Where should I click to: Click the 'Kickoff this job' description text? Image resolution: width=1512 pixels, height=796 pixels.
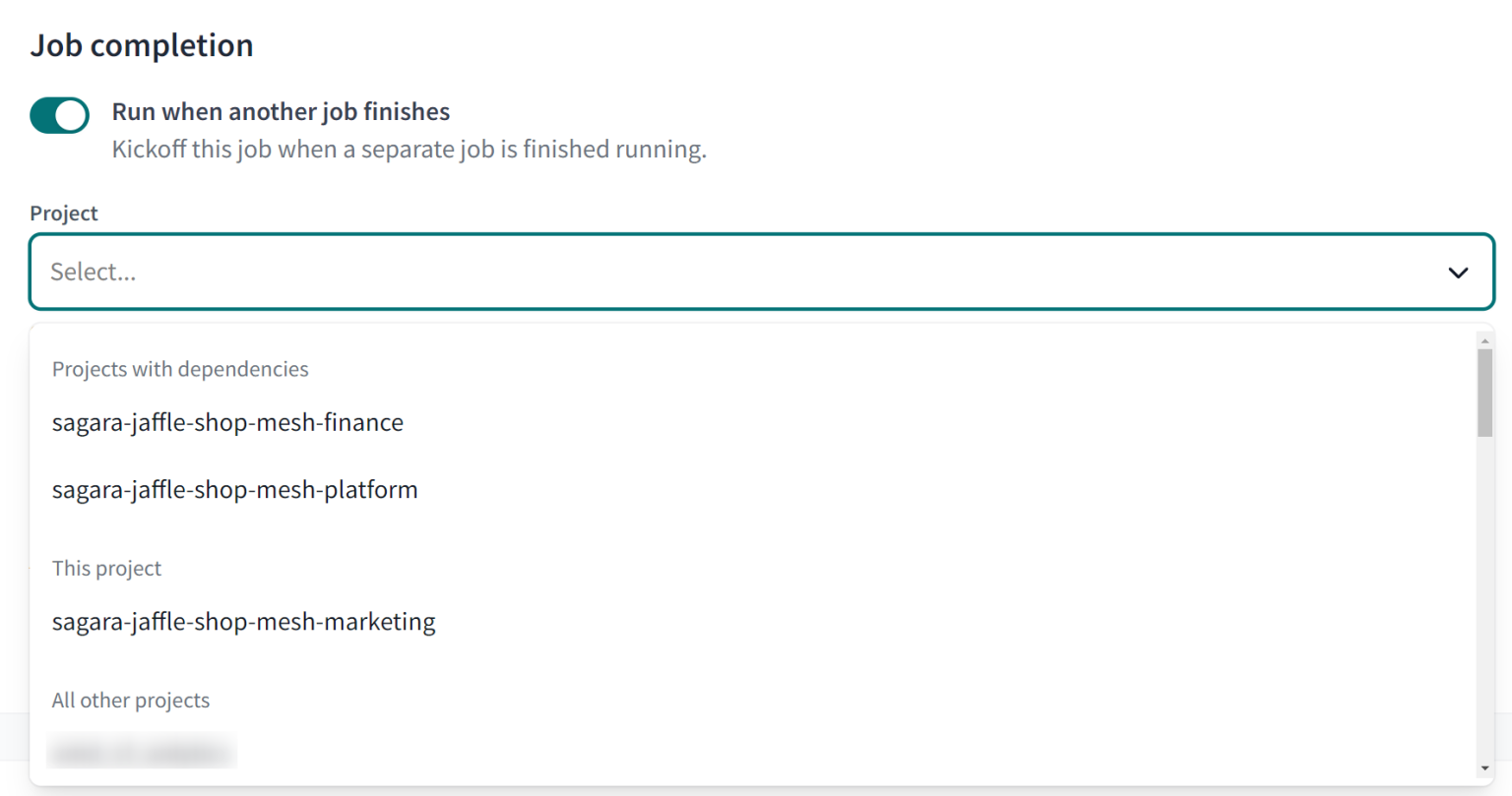409,150
